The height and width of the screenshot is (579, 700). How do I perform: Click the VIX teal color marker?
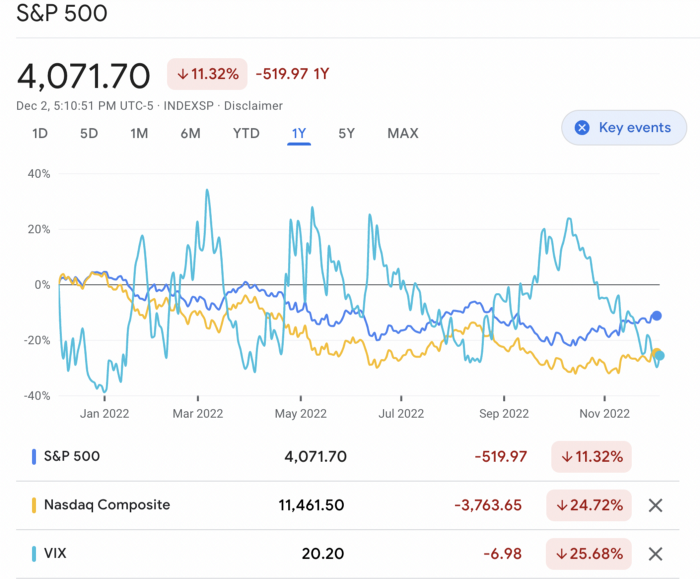point(34,554)
